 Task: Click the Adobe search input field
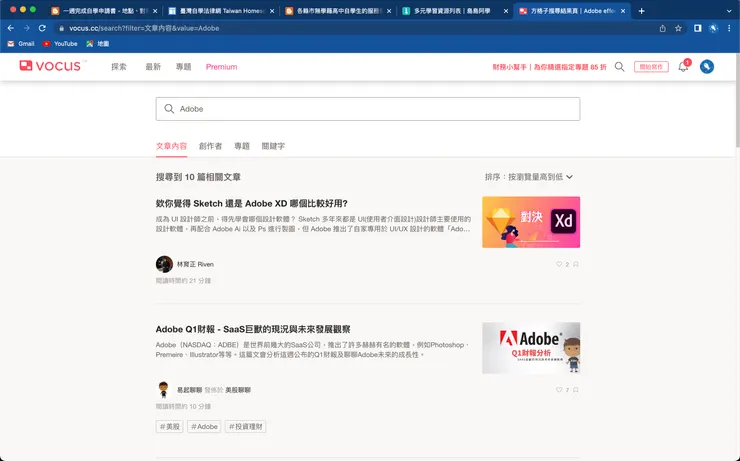pos(368,109)
